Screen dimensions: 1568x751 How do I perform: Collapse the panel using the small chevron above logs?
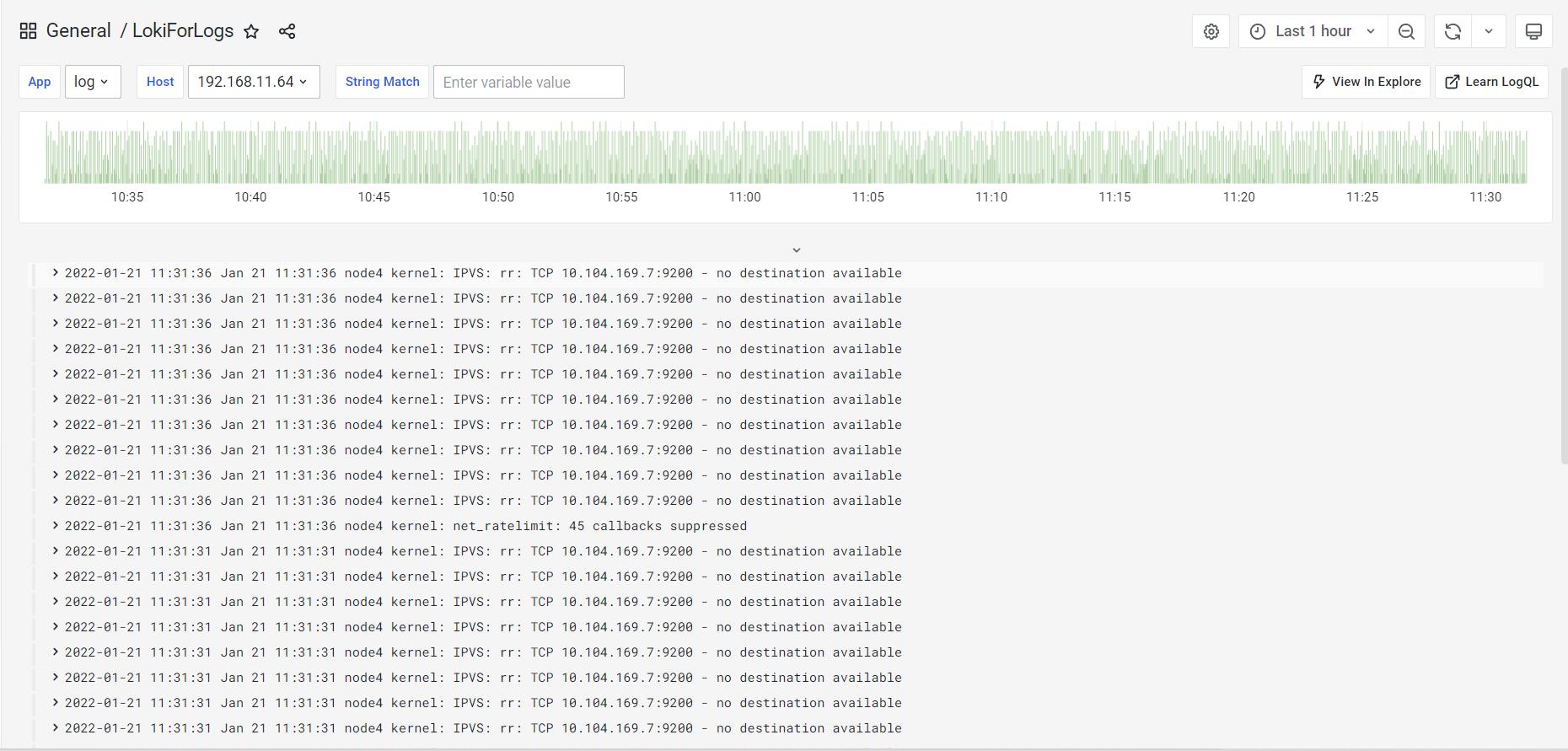(797, 249)
